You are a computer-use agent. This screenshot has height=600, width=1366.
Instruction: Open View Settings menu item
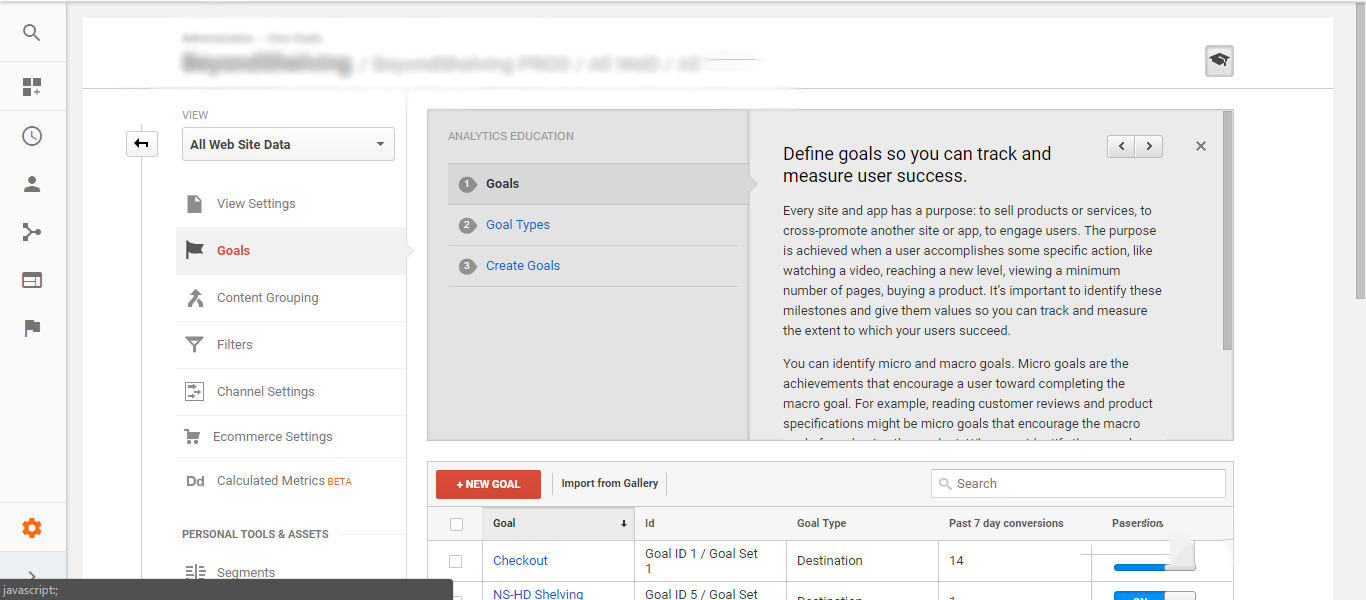coord(256,204)
